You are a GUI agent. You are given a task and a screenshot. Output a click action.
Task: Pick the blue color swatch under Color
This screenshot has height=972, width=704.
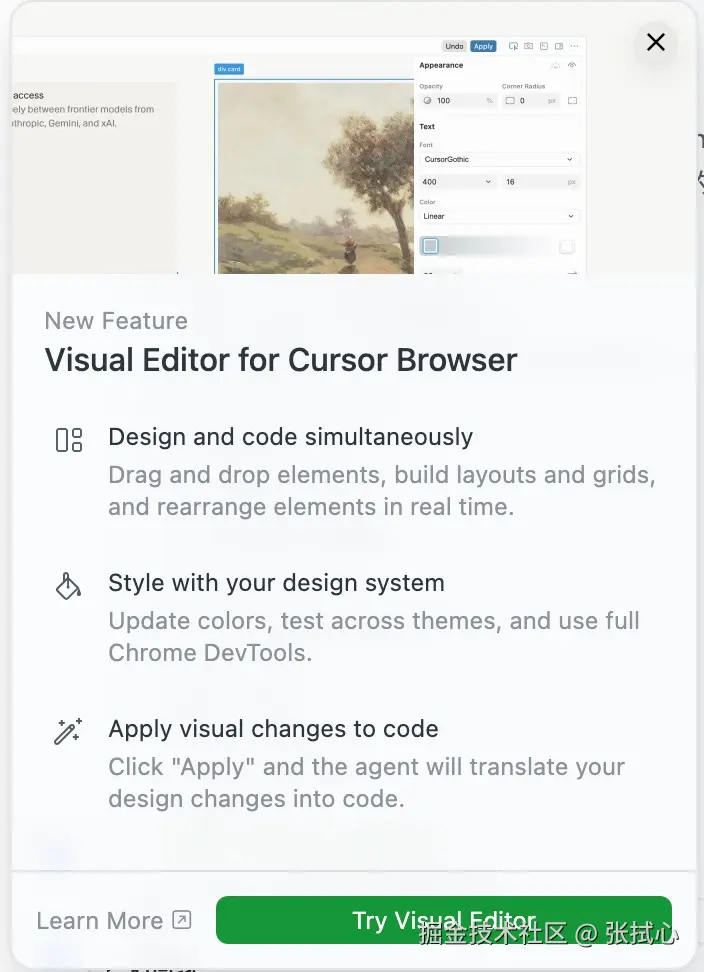tap(430, 246)
